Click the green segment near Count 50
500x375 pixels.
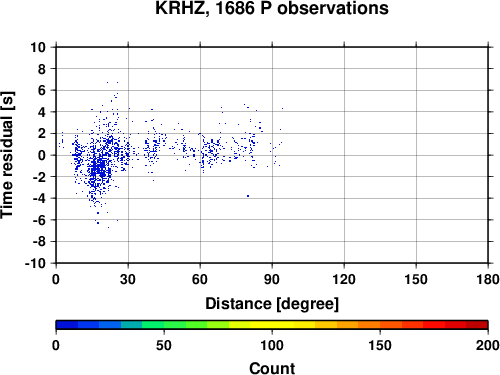point(164,325)
